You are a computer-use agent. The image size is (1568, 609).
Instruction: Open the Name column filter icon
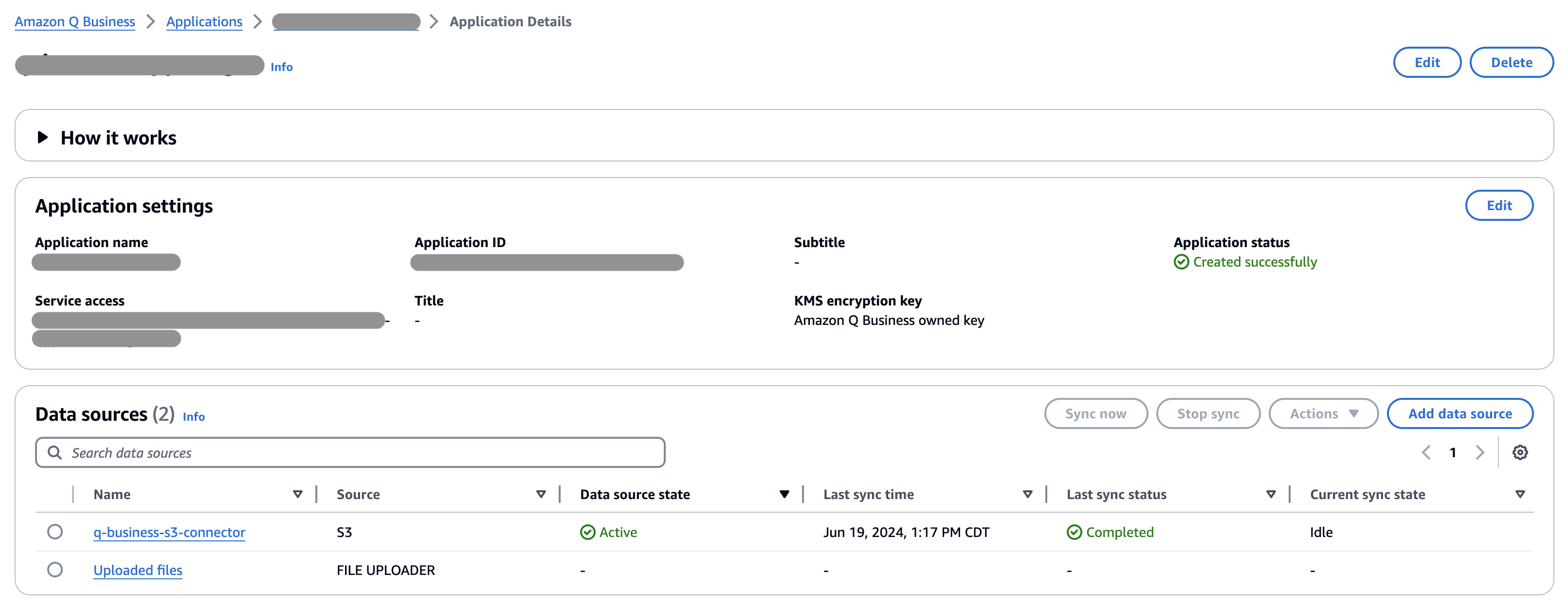point(298,494)
